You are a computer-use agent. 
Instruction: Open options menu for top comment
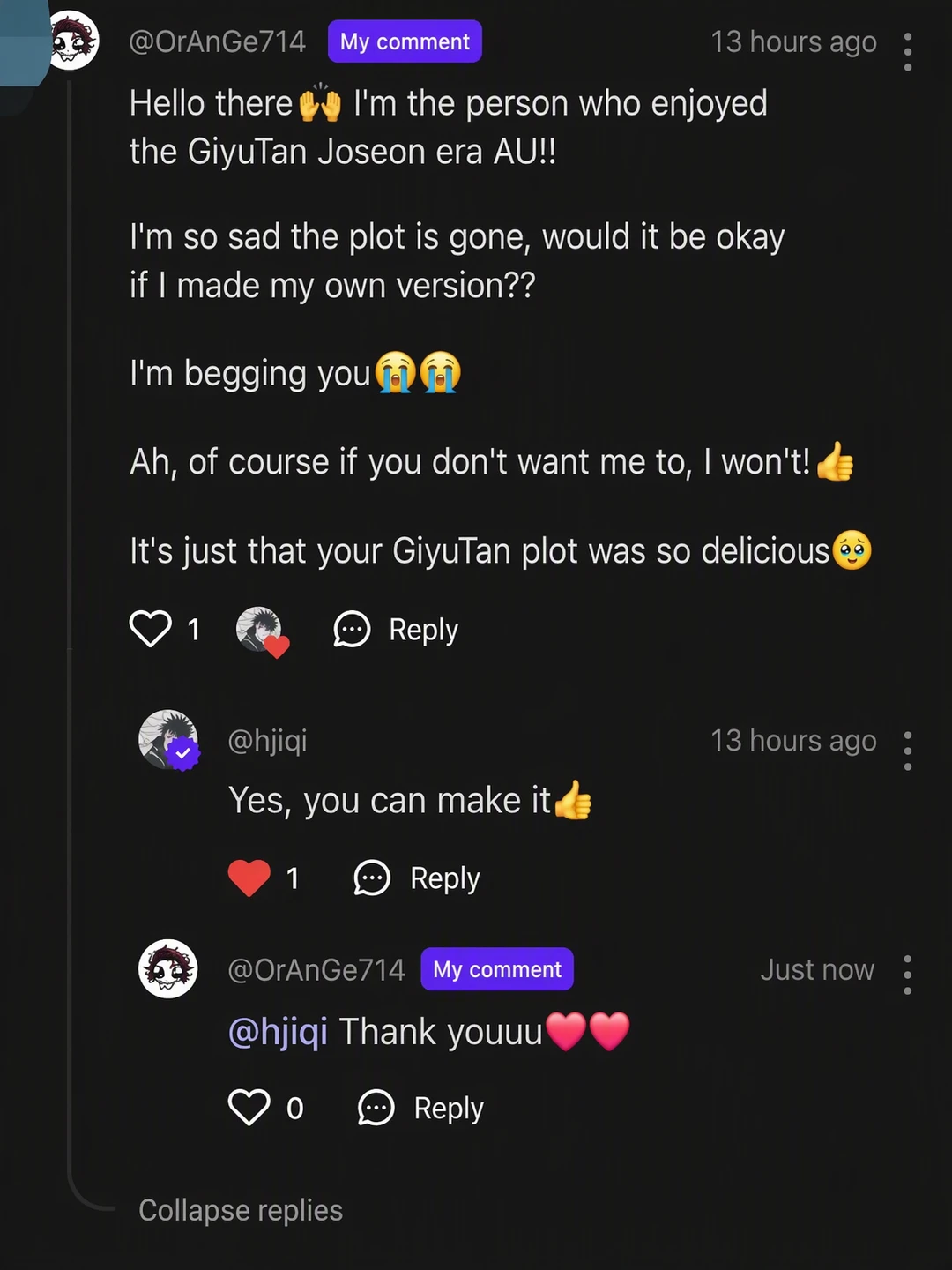coord(907,51)
